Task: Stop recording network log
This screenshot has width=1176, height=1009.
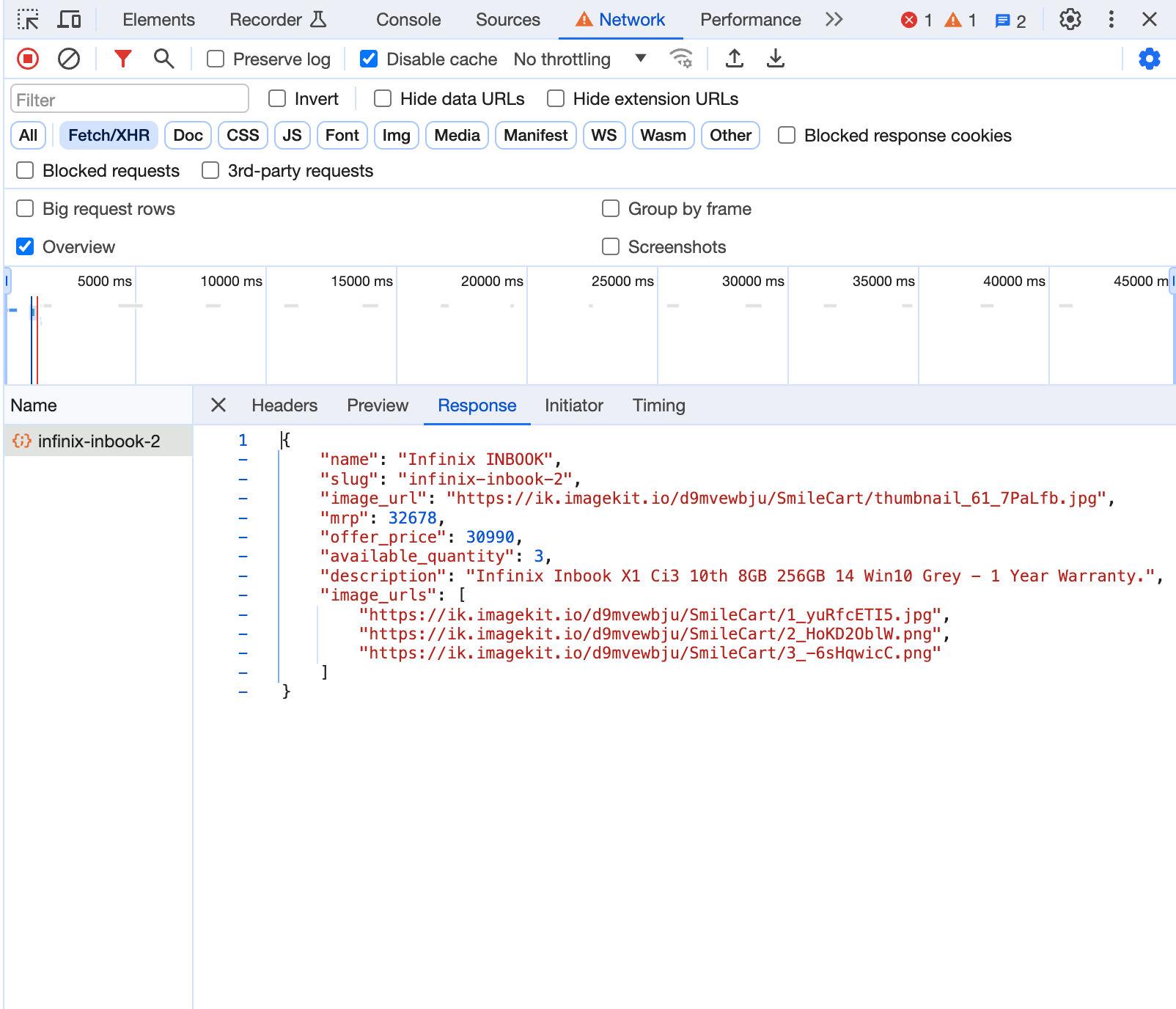Action: pyautogui.click(x=28, y=59)
